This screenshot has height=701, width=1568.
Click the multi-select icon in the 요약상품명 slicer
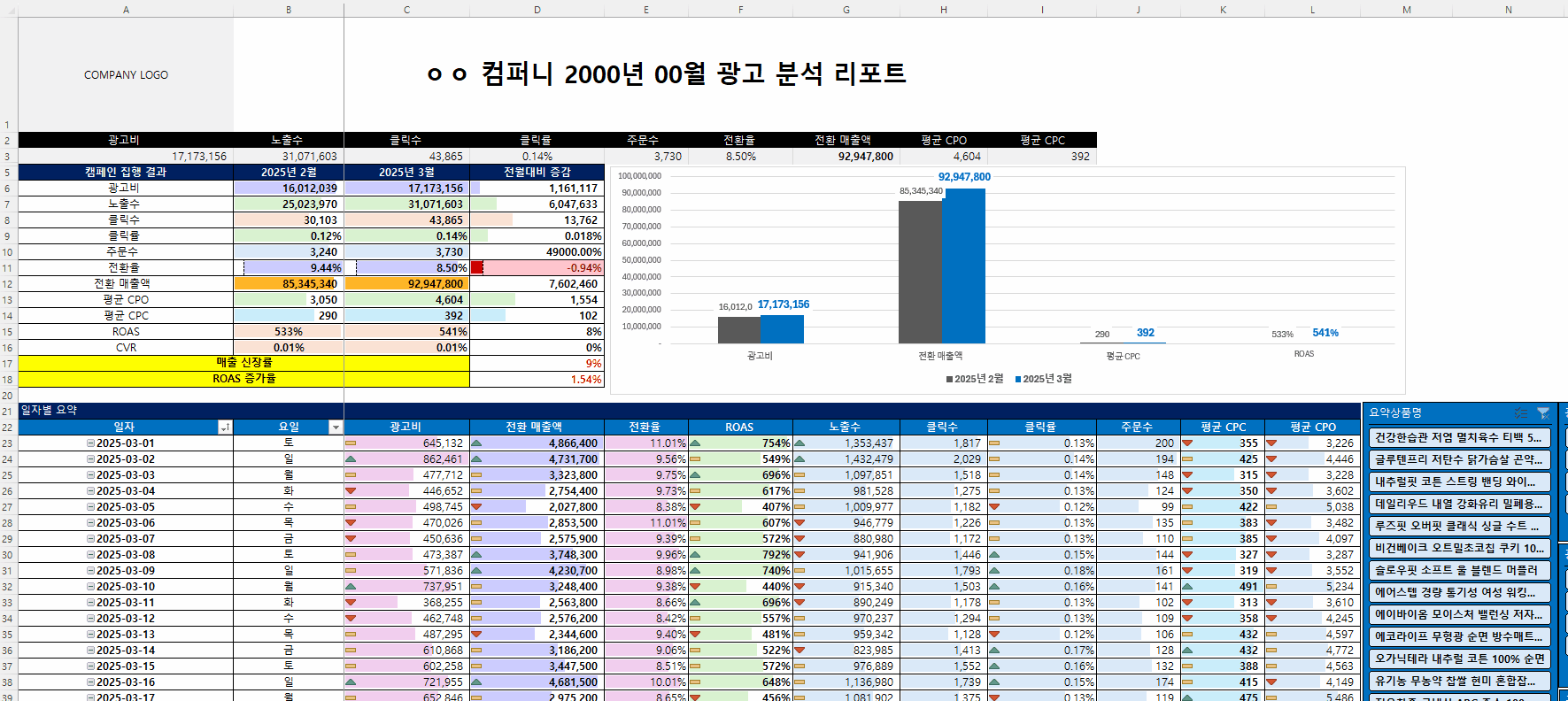click(x=1520, y=412)
